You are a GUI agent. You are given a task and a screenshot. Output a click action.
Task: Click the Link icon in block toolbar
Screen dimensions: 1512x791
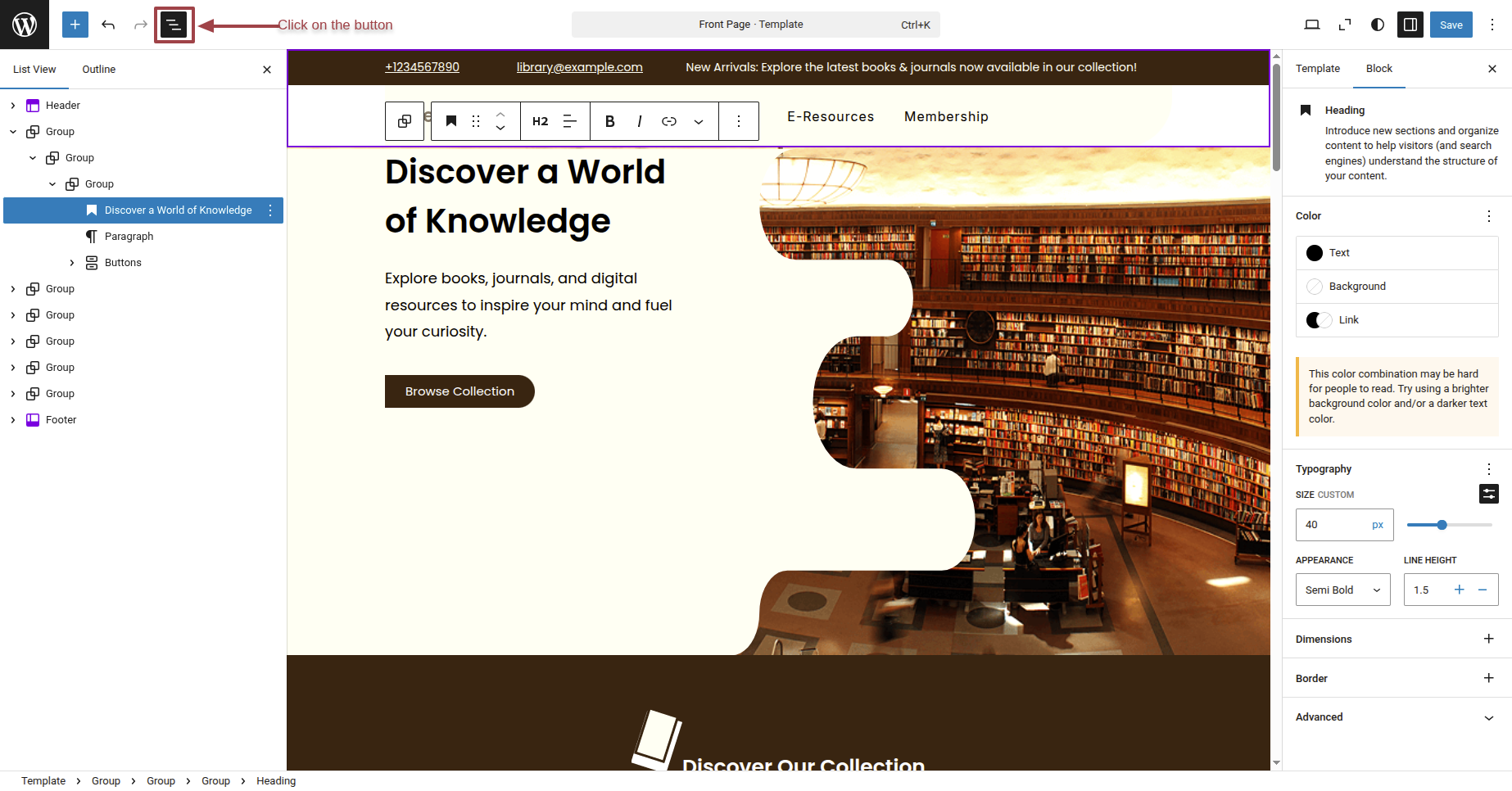(669, 121)
